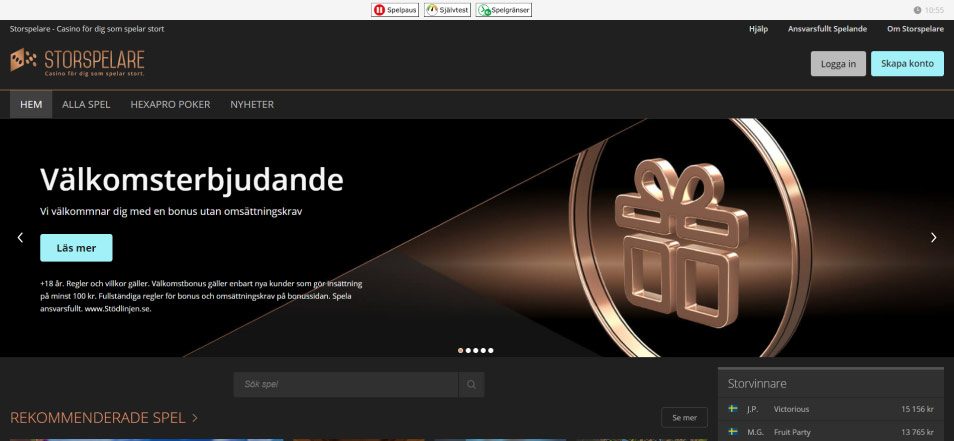Click Swedish flag beside J.P.
The image size is (954, 441).
click(x=733, y=409)
